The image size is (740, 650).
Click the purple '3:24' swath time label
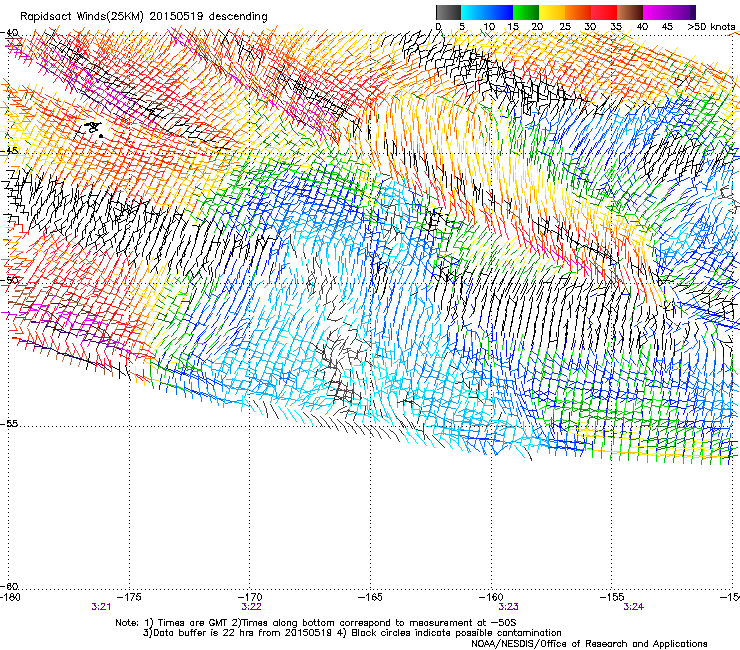click(x=633, y=607)
